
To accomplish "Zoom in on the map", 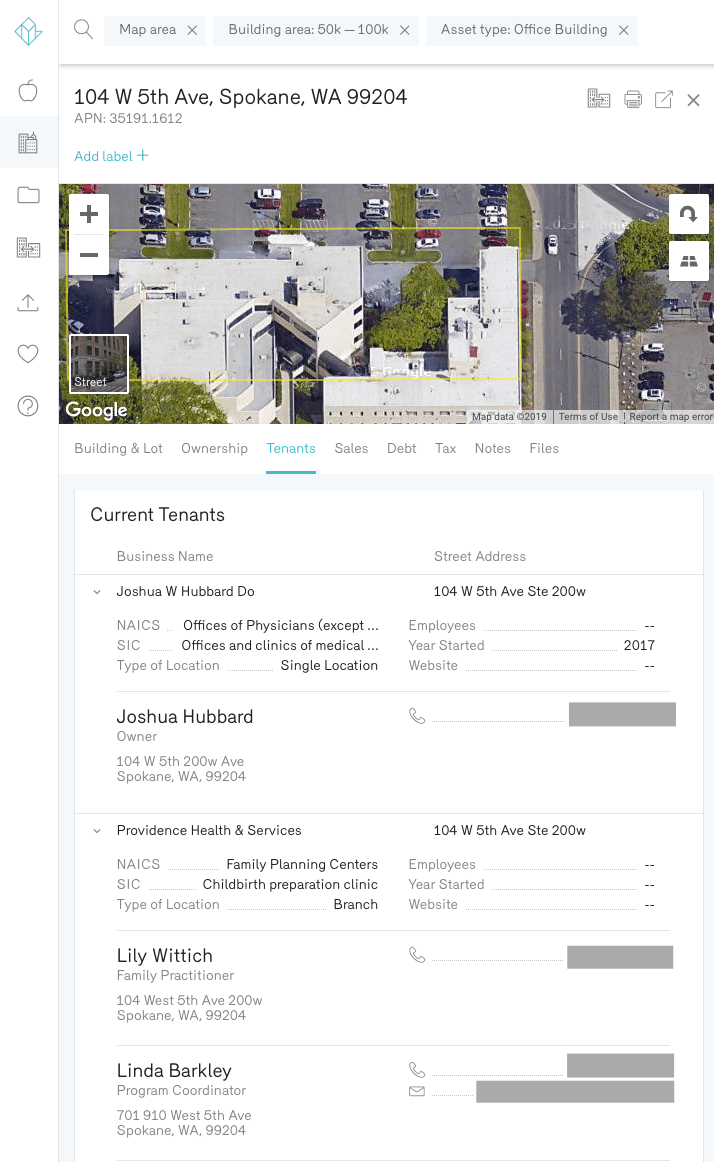I will coord(89,214).
